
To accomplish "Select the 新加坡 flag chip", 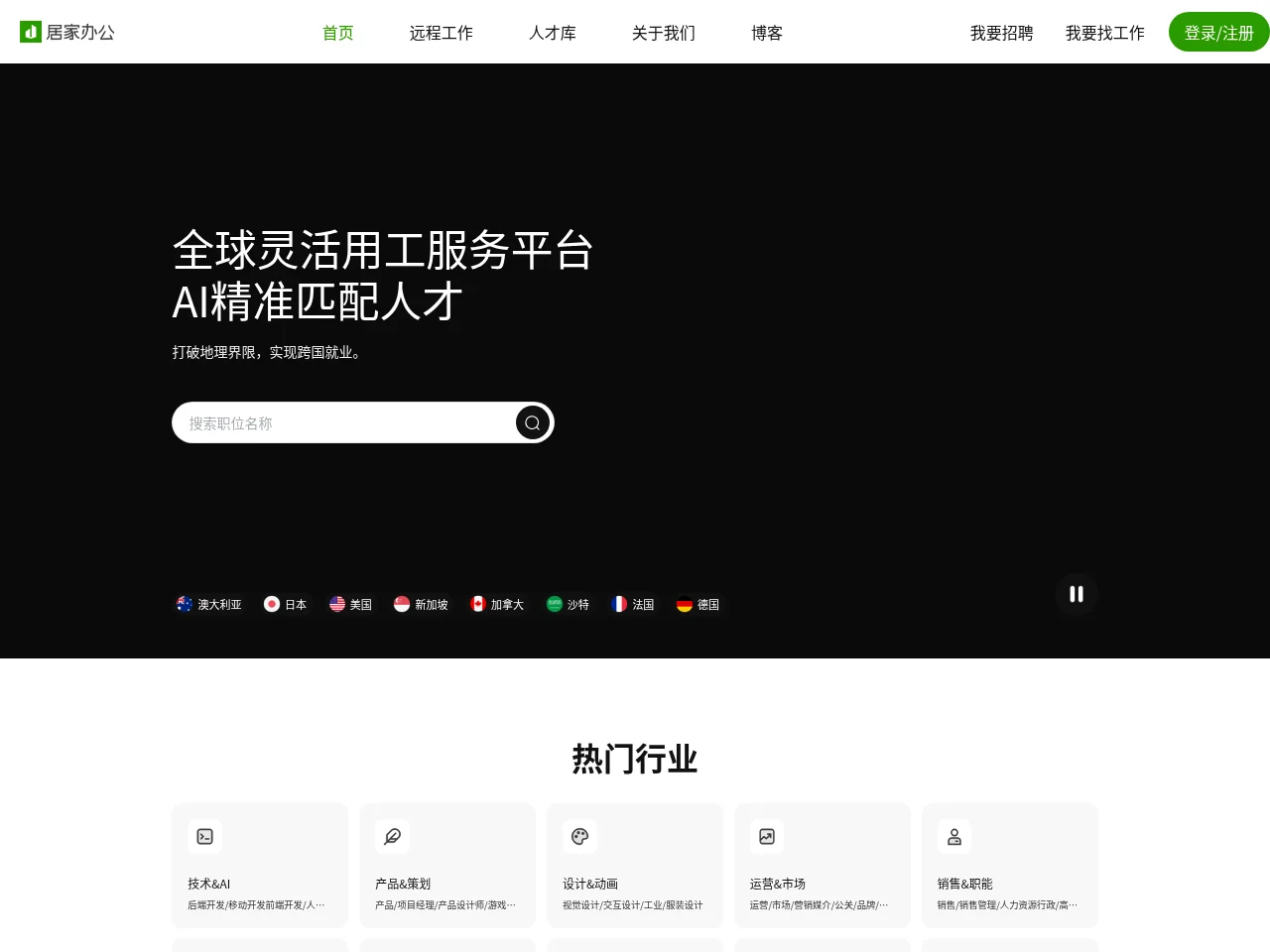I will click(x=422, y=604).
